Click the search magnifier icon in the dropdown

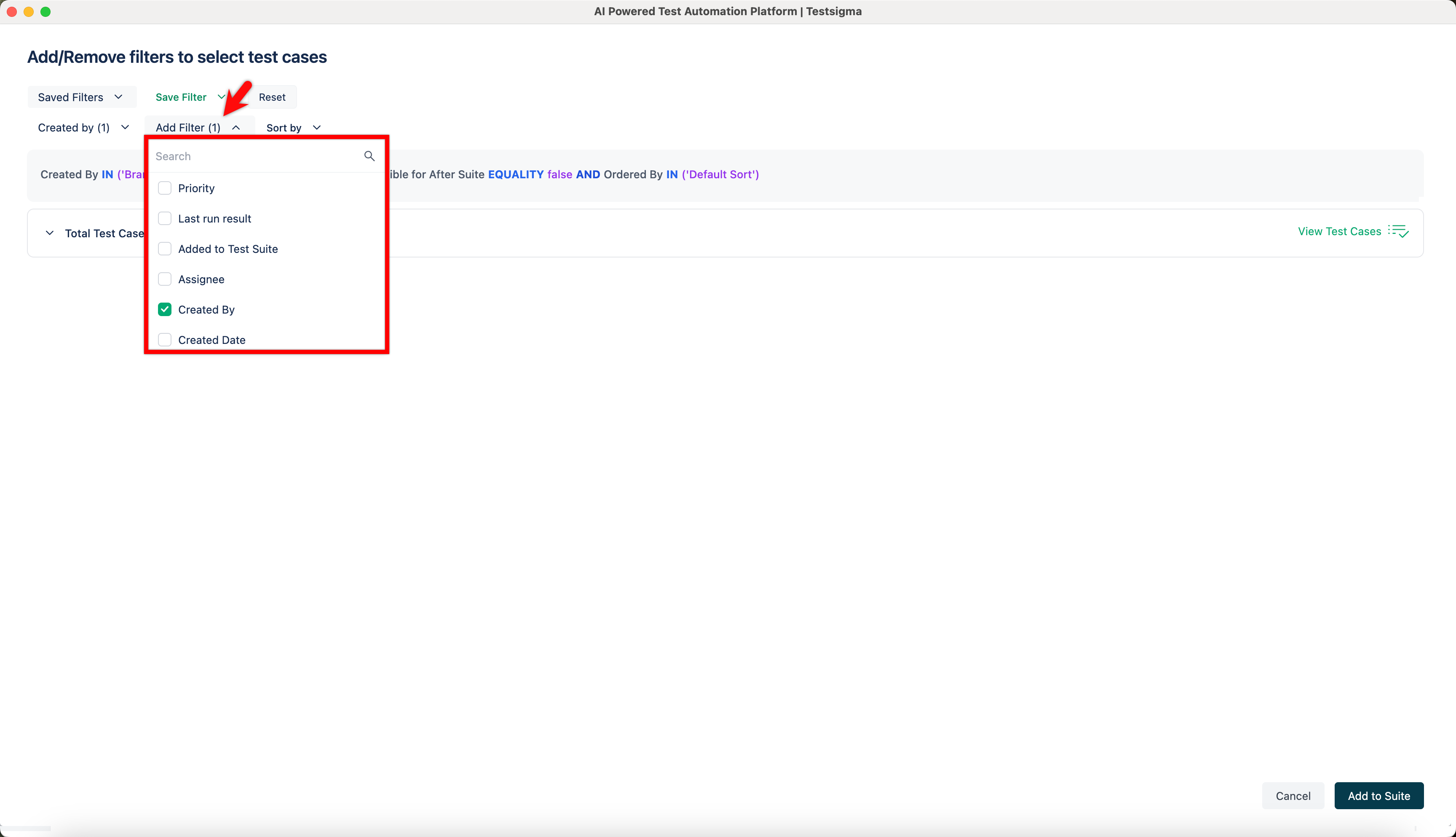(x=369, y=156)
